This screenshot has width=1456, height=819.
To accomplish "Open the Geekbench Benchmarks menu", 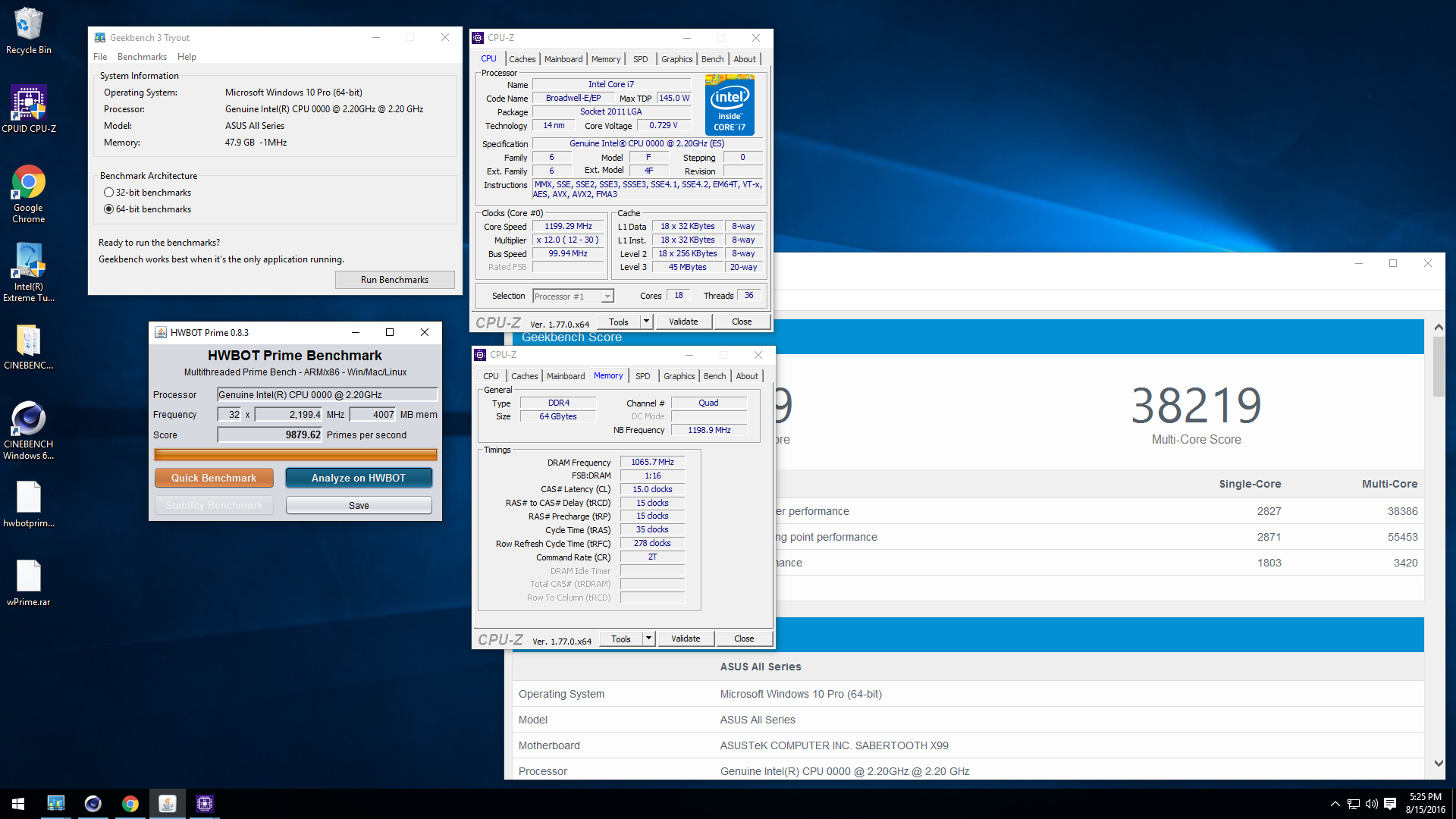I will coord(142,57).
